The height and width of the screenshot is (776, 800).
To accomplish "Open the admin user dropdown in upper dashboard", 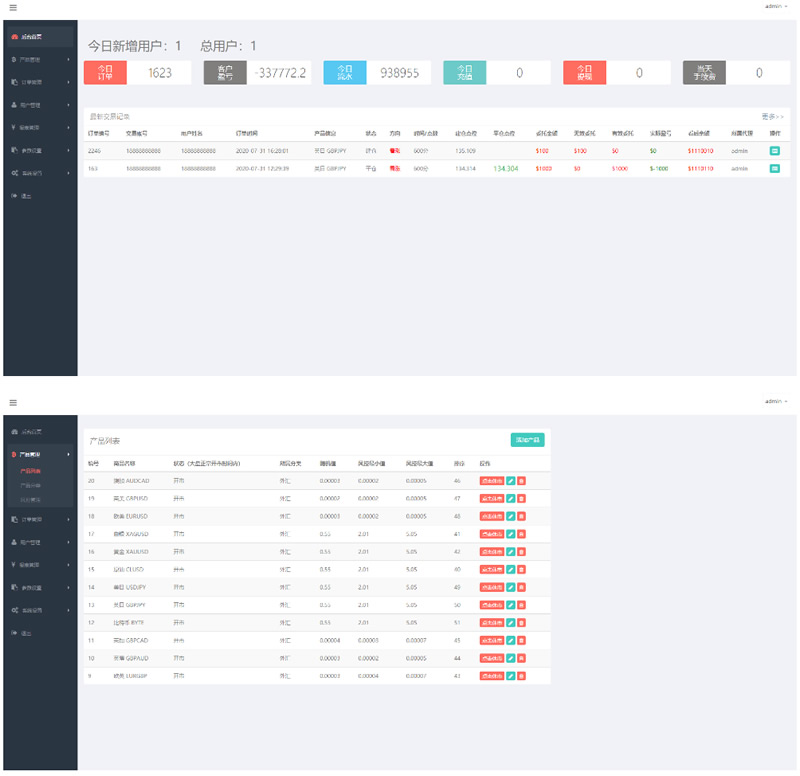I will (x=775, y=7).
